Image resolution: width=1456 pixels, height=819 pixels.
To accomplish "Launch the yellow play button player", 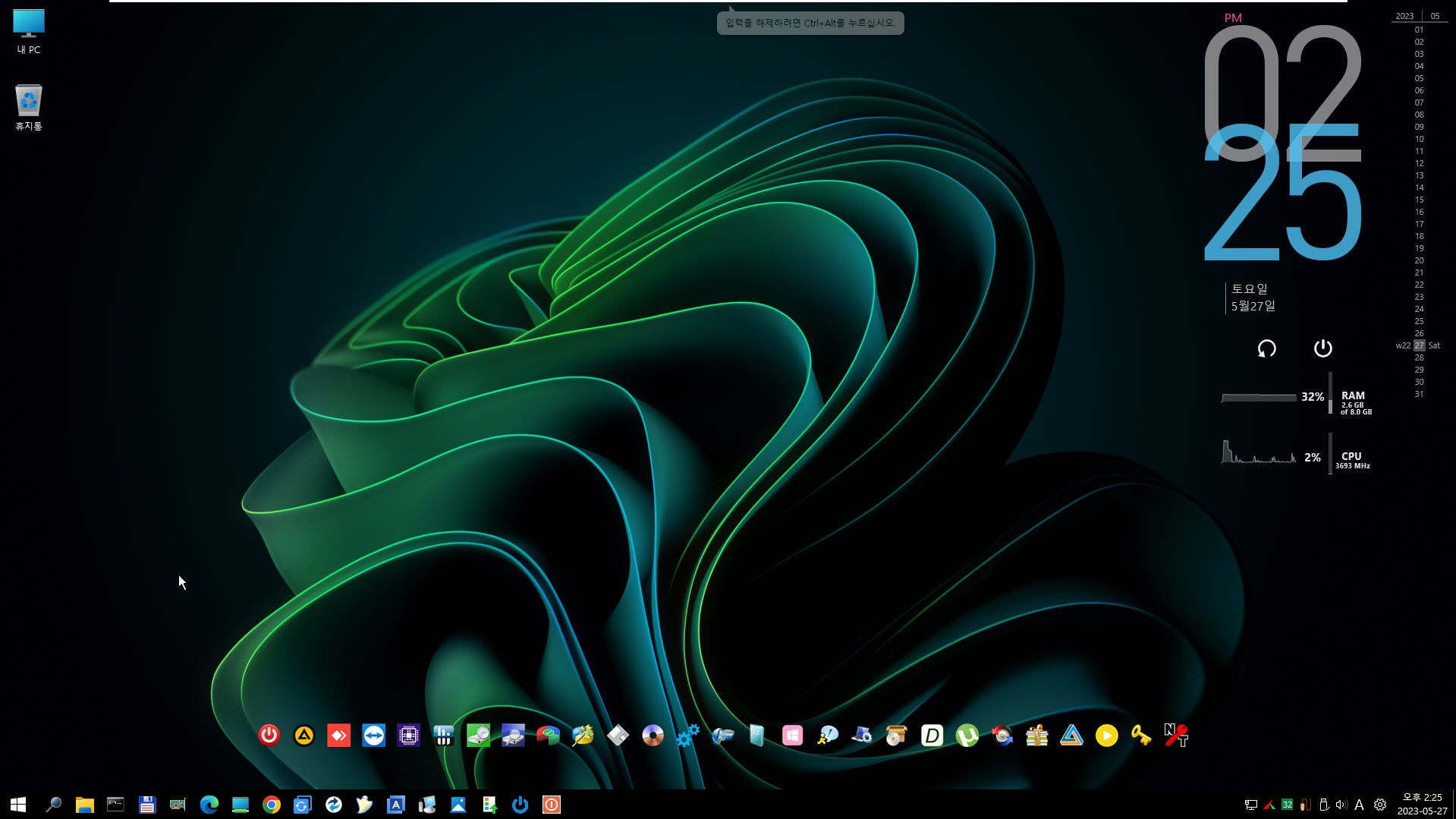I will point(1106,735).
